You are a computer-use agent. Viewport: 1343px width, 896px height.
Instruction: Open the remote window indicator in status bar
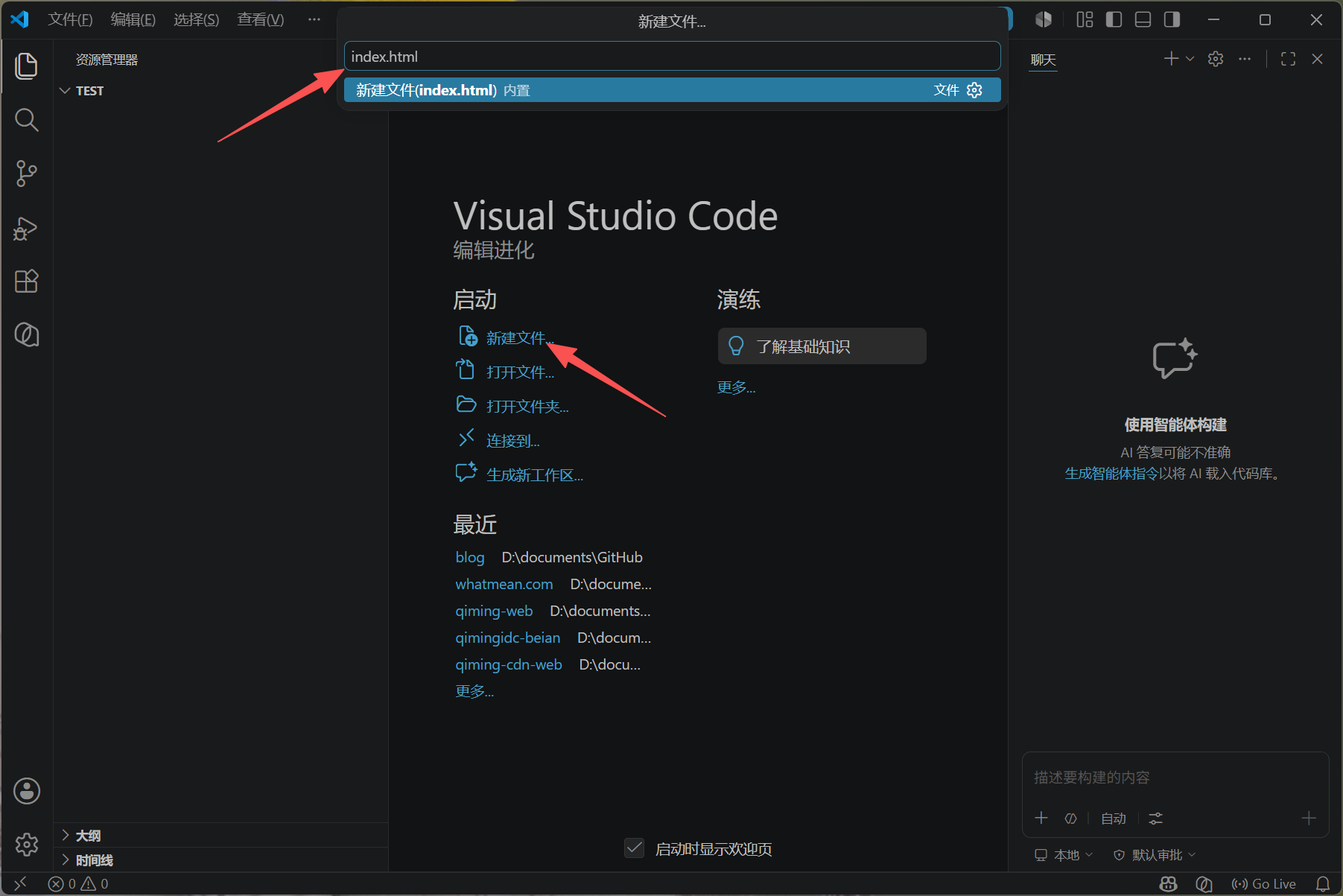tap(20, 883)
